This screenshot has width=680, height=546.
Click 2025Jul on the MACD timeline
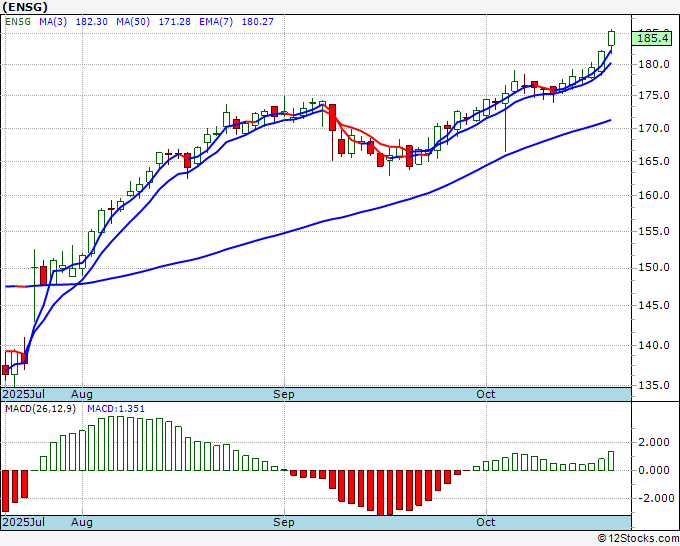point(24,522)
